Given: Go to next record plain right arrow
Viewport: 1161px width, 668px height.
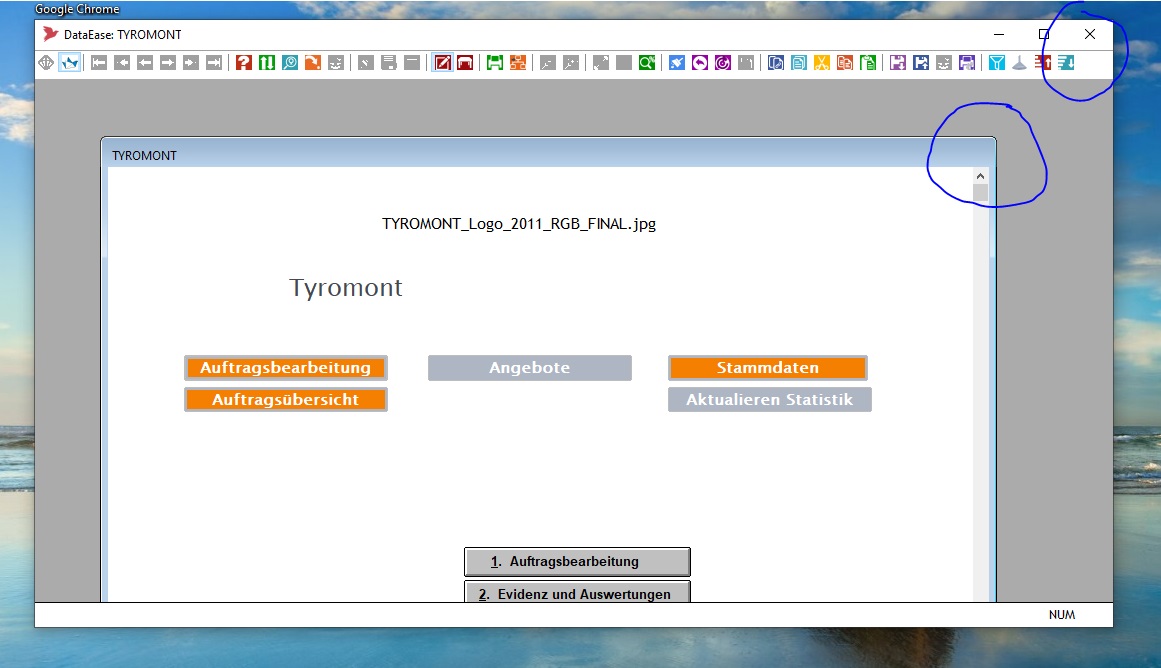Looking at the screenshot, I should (168, 63).
